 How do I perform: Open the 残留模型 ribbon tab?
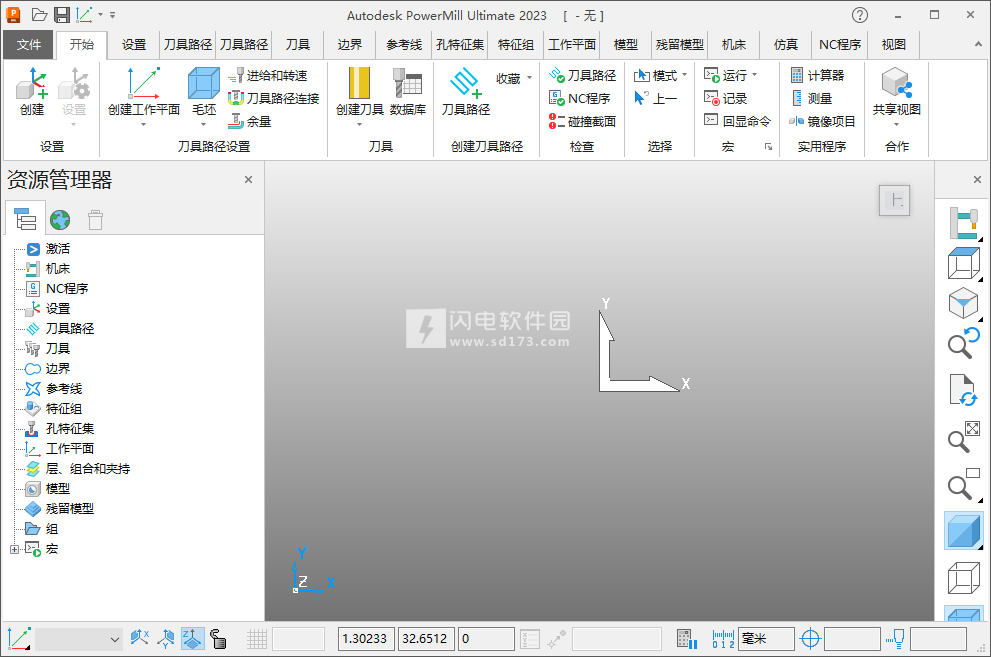tap(679, 44)
